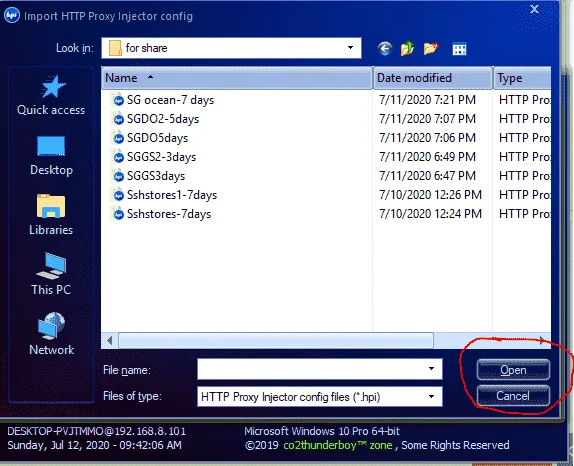Image resolution: width=574 pixels, height=466 pixels.
Task: Expand the Files of type dropdown
Action: (x=431, y=396)
